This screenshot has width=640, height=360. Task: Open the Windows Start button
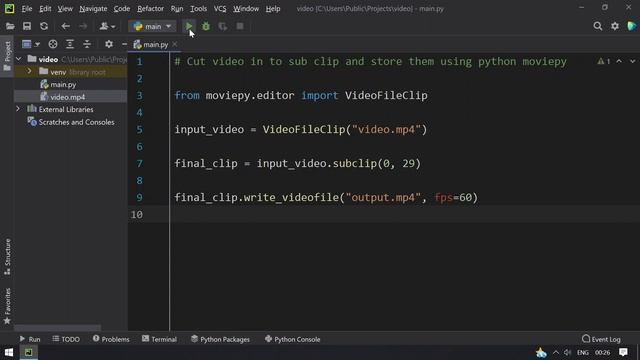coord(9,353)
